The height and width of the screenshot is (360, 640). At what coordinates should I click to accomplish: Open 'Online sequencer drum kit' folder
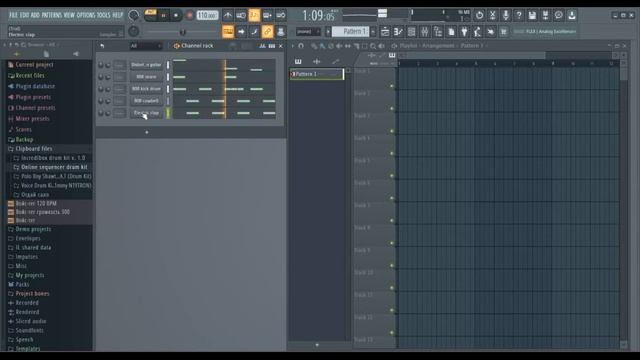coord(51,167)
